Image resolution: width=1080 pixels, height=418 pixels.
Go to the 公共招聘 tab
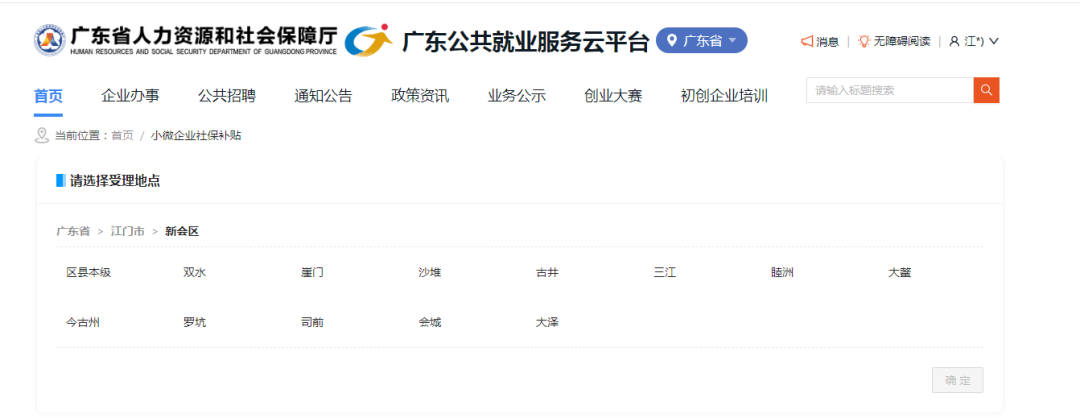[226, 96]
